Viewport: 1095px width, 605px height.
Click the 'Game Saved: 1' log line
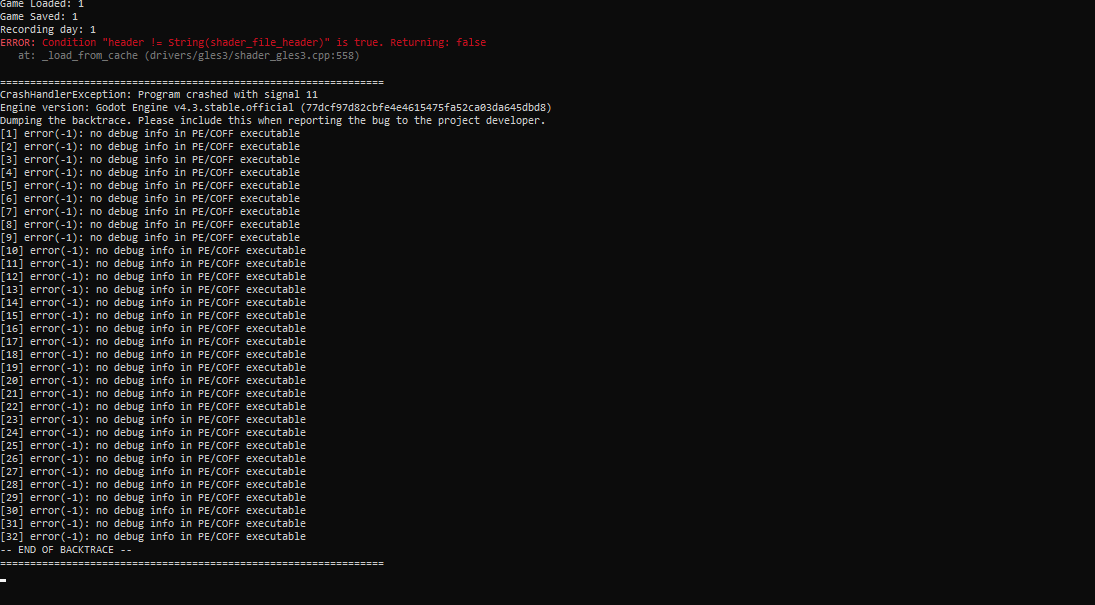click(x=38, y=17)
